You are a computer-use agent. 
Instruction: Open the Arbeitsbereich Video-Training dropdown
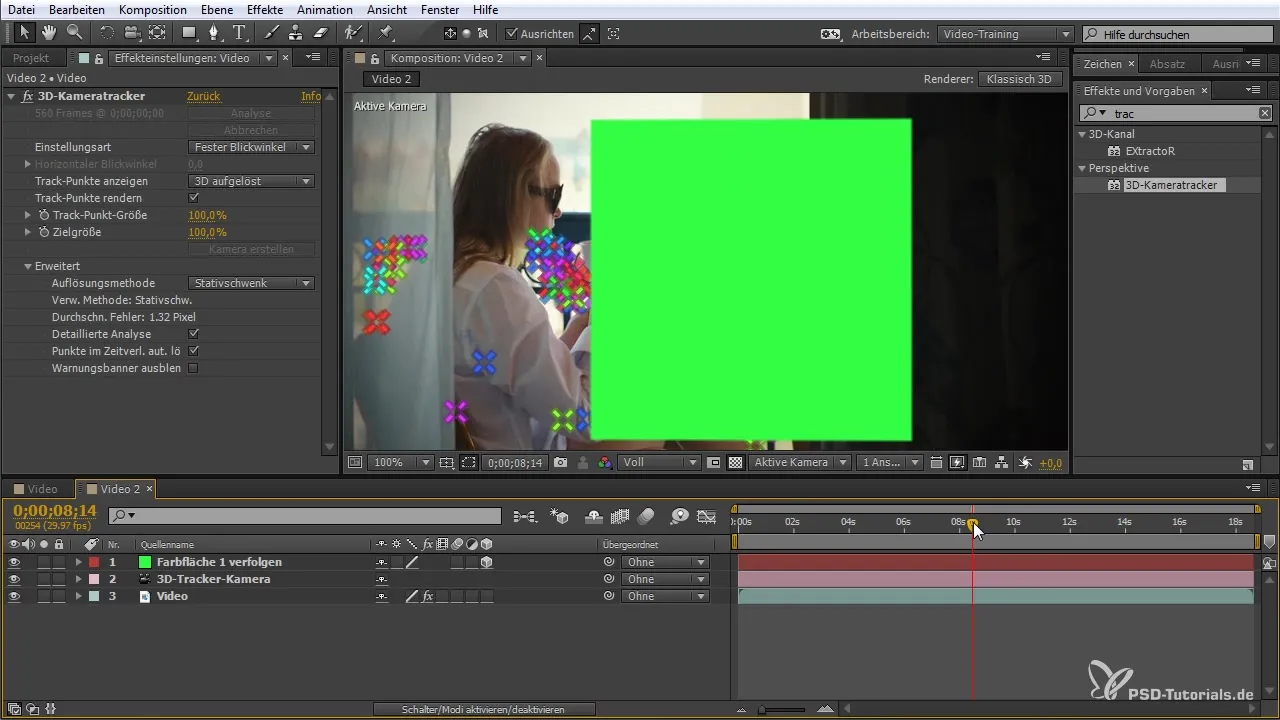coord(1006,34)
